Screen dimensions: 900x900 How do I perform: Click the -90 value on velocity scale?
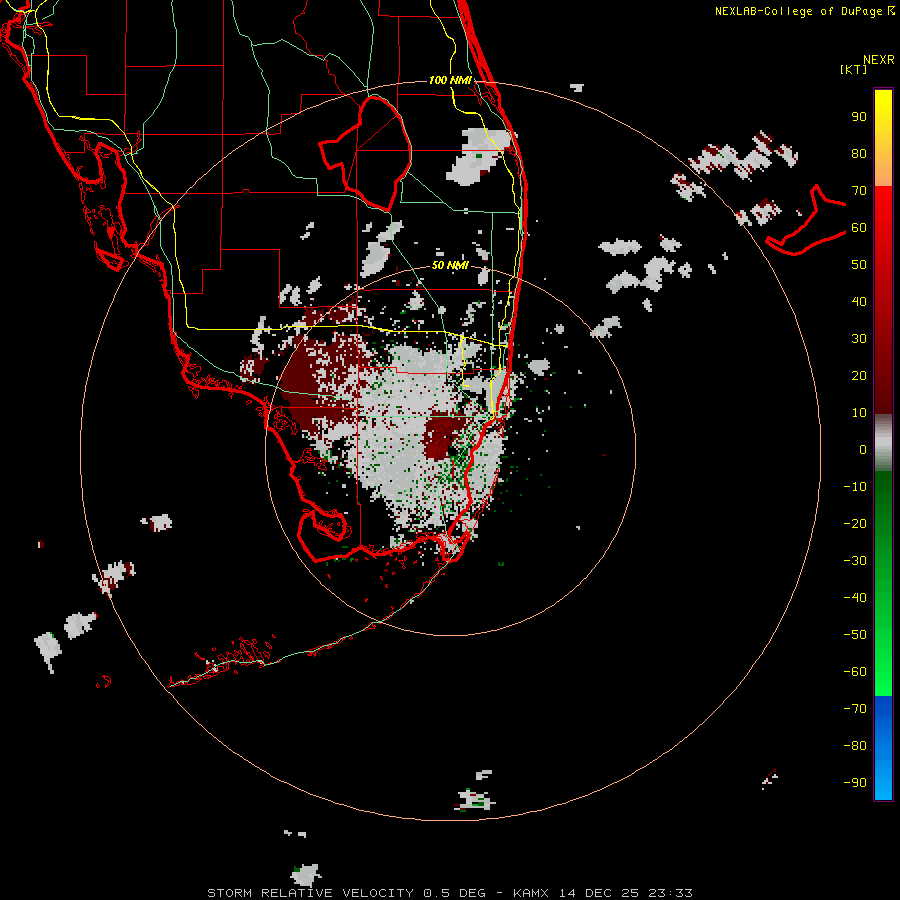point(855,782)
